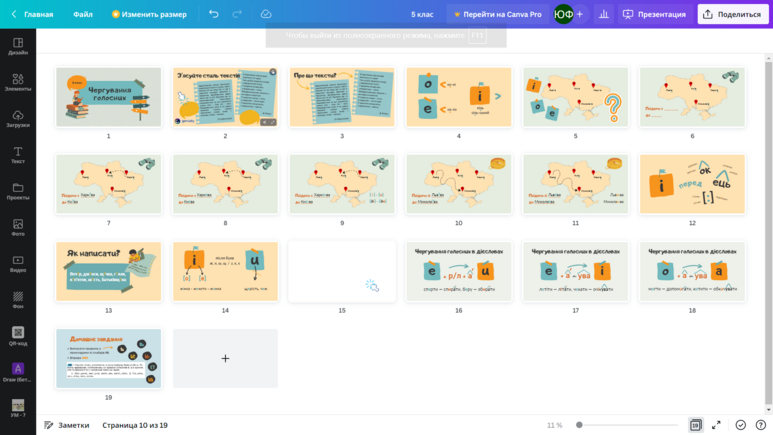Open the Дизайн panel in the sidebar
The height and width of the screenshot is (435, 773).
(18, 46)
